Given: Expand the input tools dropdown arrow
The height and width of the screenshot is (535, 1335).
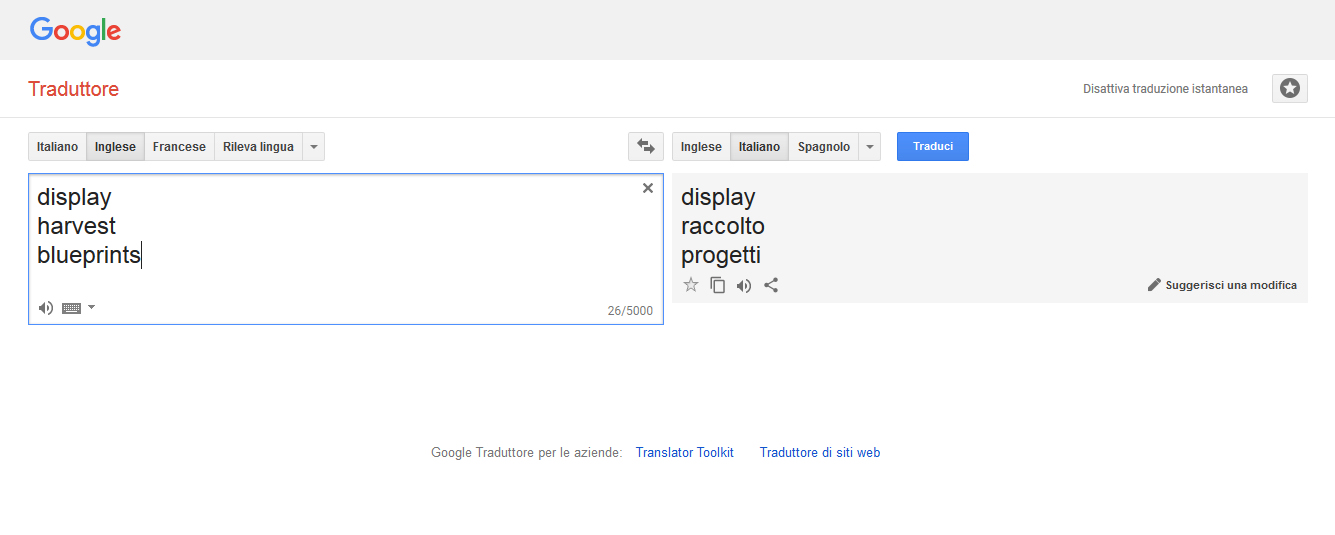Looking at the screenshot, I should click(92, 307).
